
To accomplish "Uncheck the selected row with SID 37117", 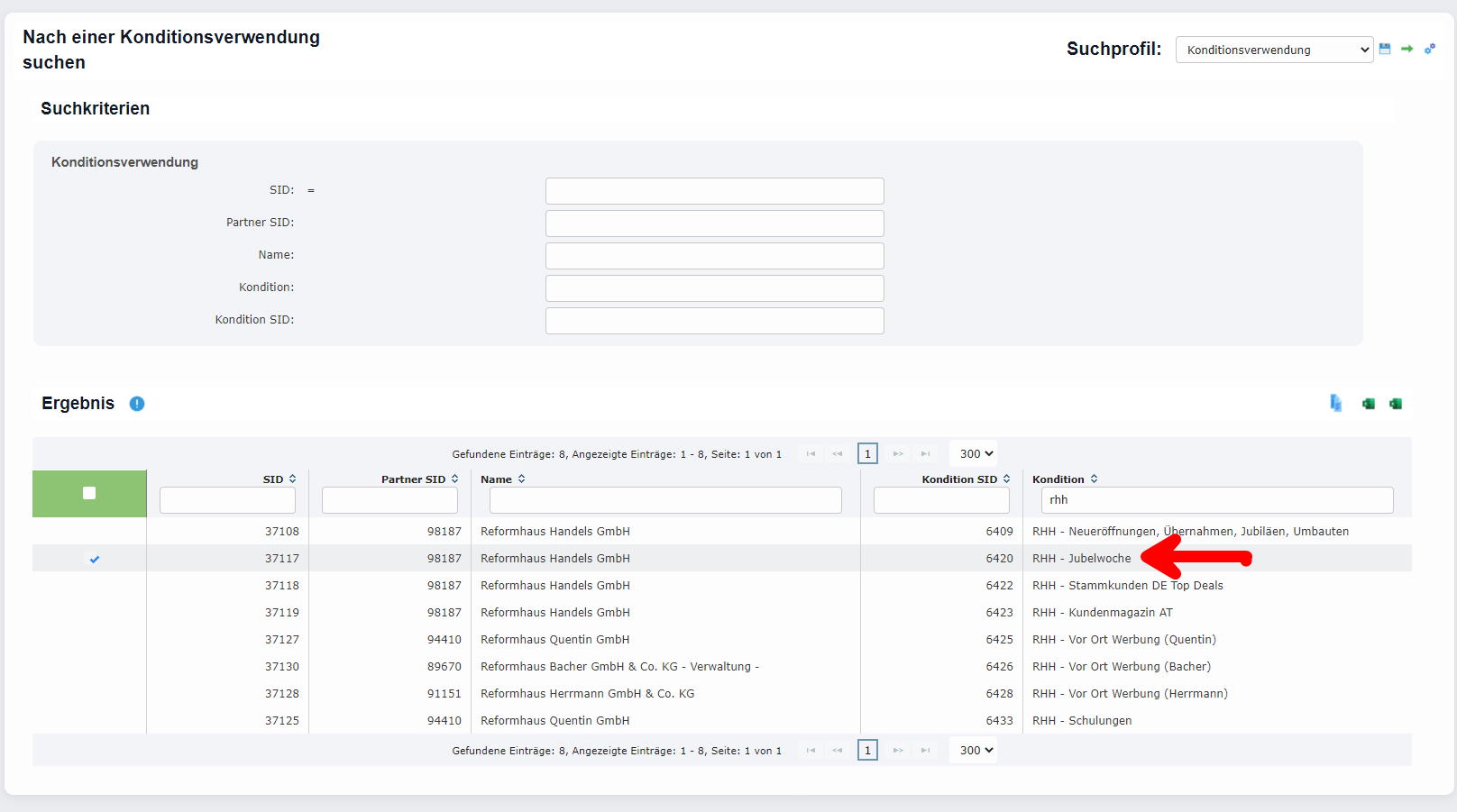I will point(95,559).
